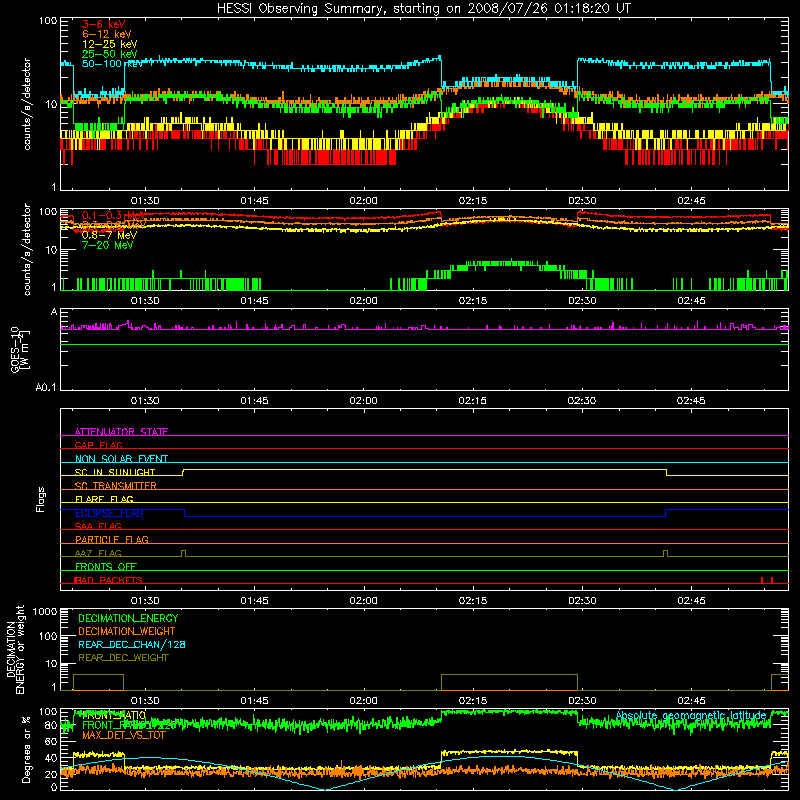Click 02:45 tick label under the decimation panel

point(691,701)
